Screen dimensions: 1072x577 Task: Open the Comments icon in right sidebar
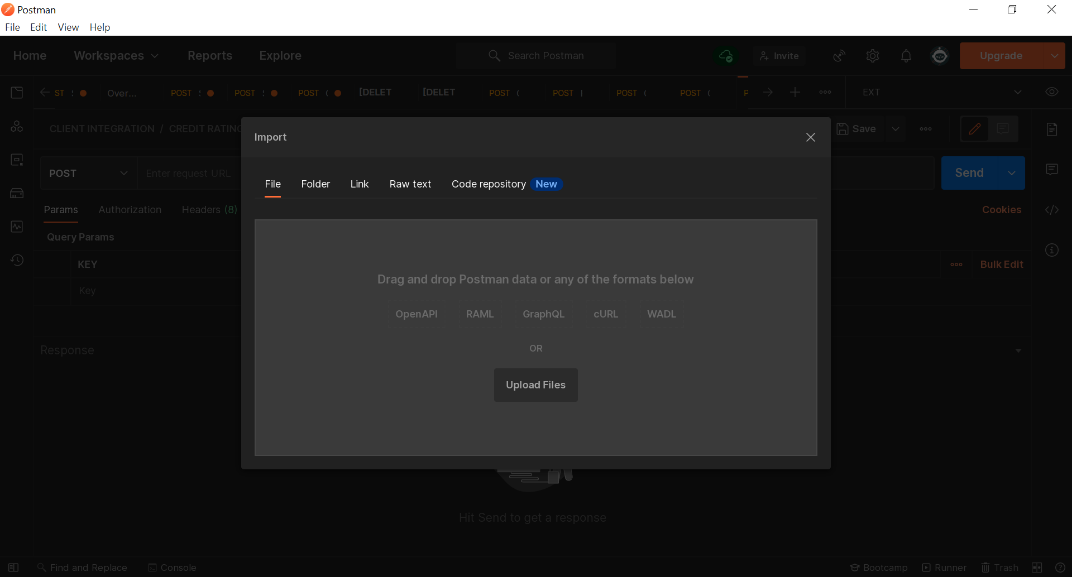[1052, 169]
